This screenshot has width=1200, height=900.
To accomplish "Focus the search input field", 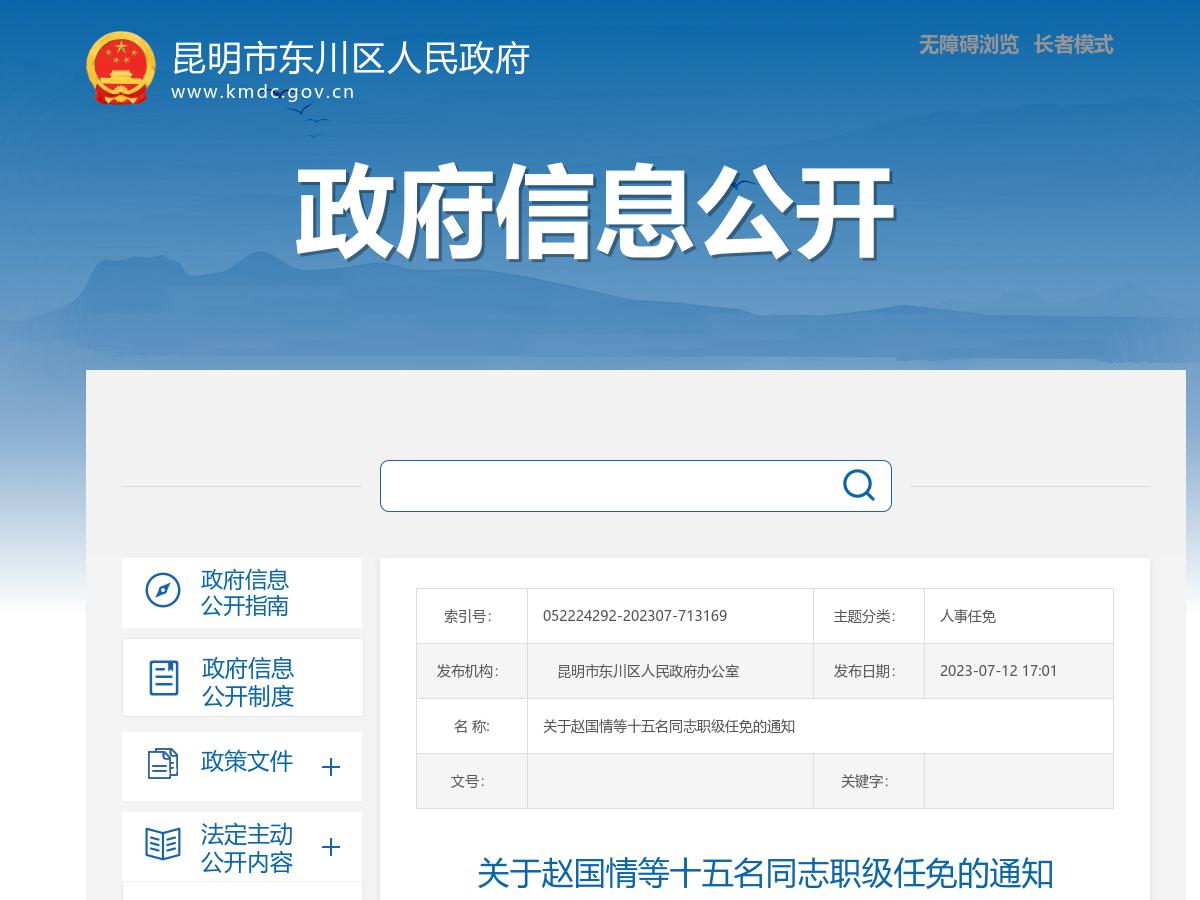I will click(610, 486).
